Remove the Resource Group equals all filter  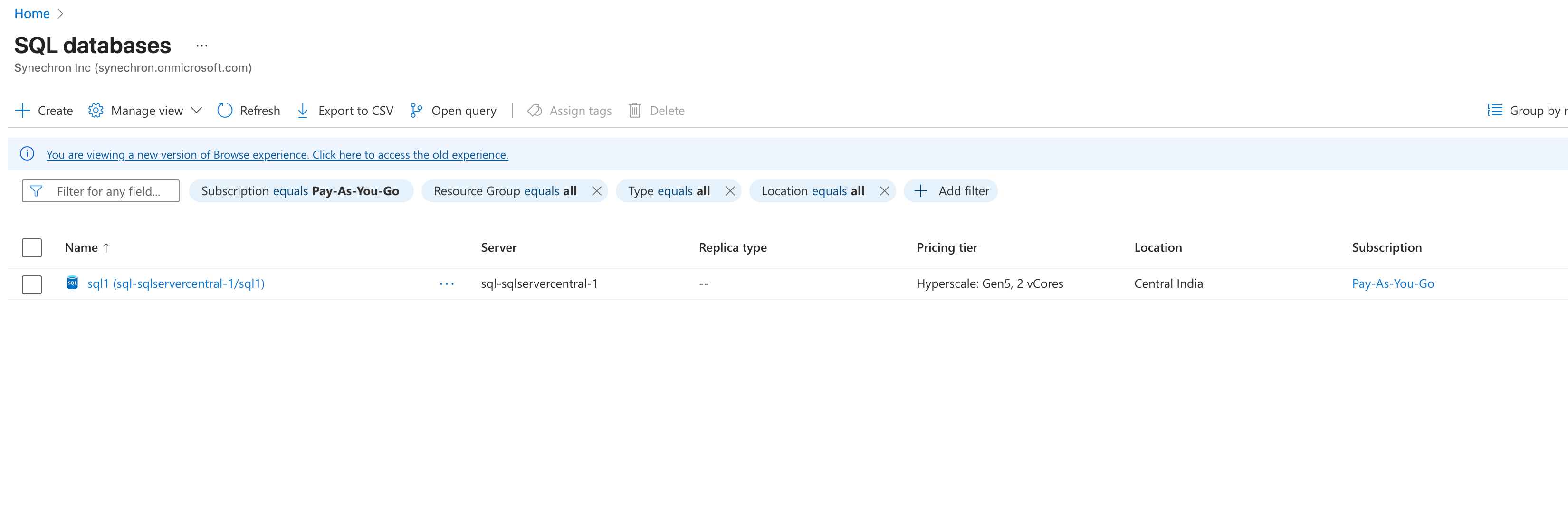(596, 191)
